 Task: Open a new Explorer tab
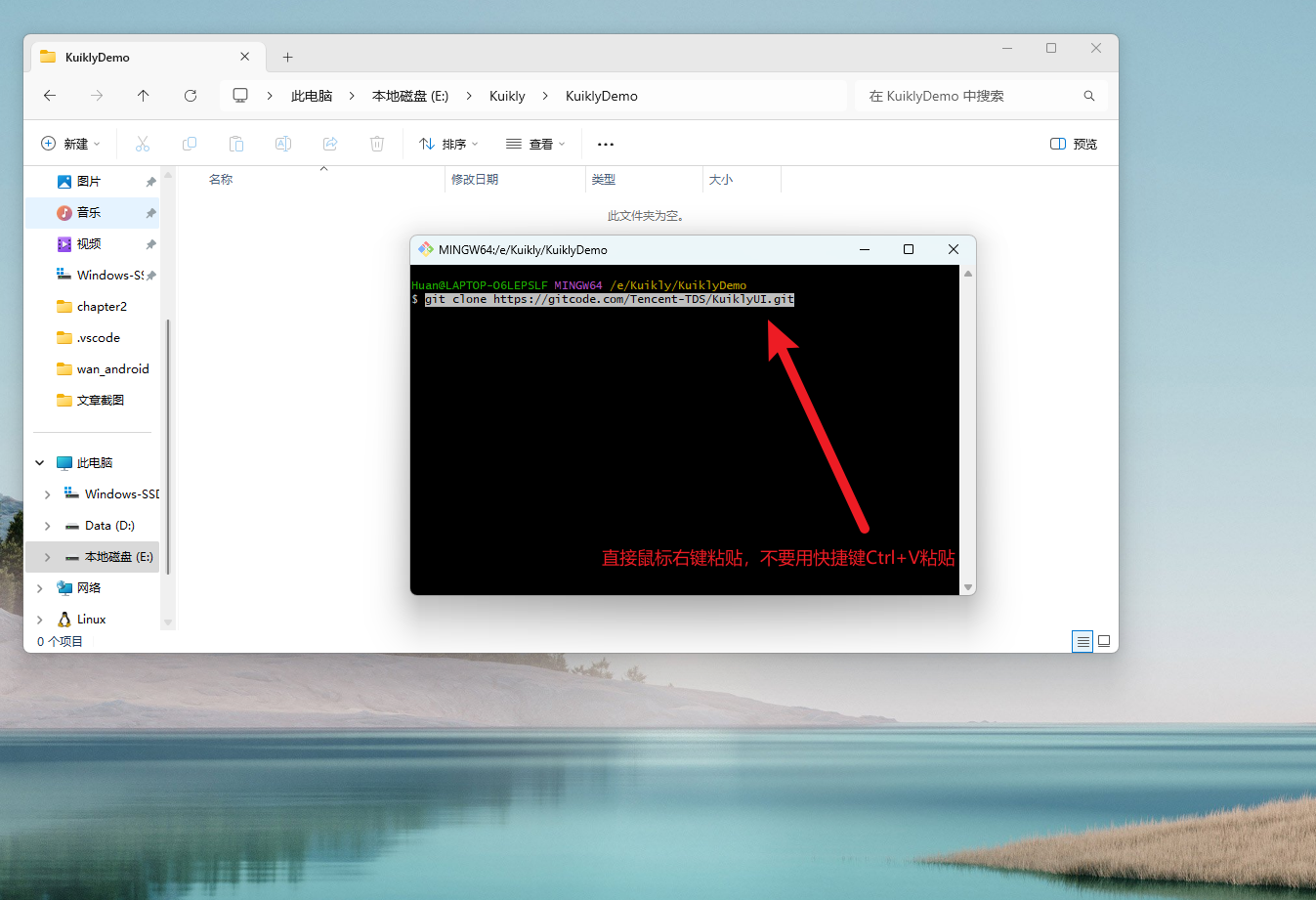click(287, 57)
